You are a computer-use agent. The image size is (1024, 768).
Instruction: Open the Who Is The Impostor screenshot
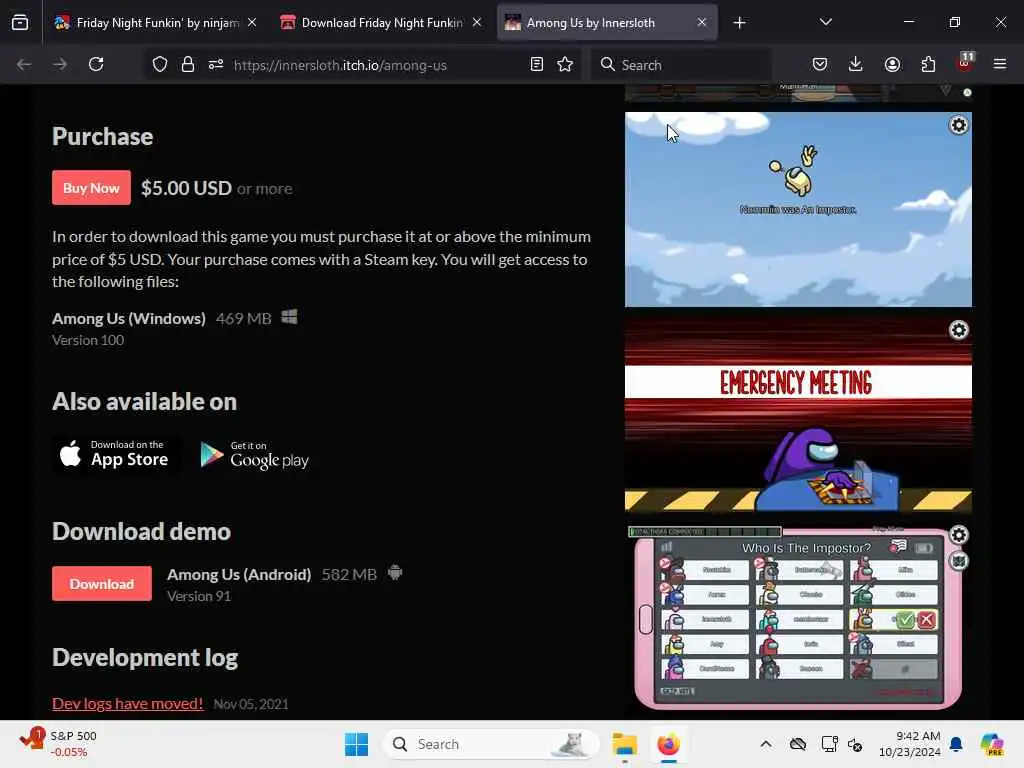[798, 617]
